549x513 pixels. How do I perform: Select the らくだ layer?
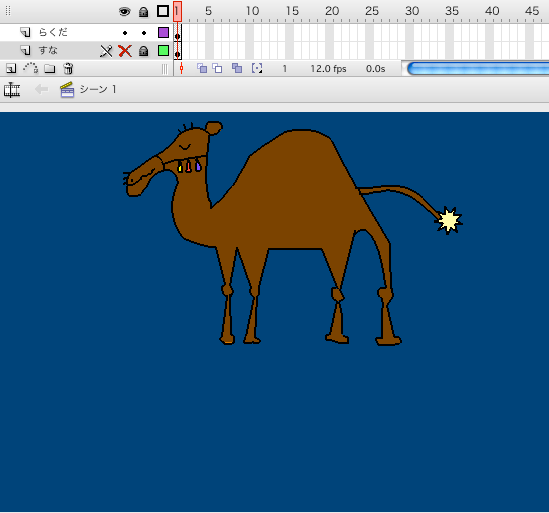point(53,33)
